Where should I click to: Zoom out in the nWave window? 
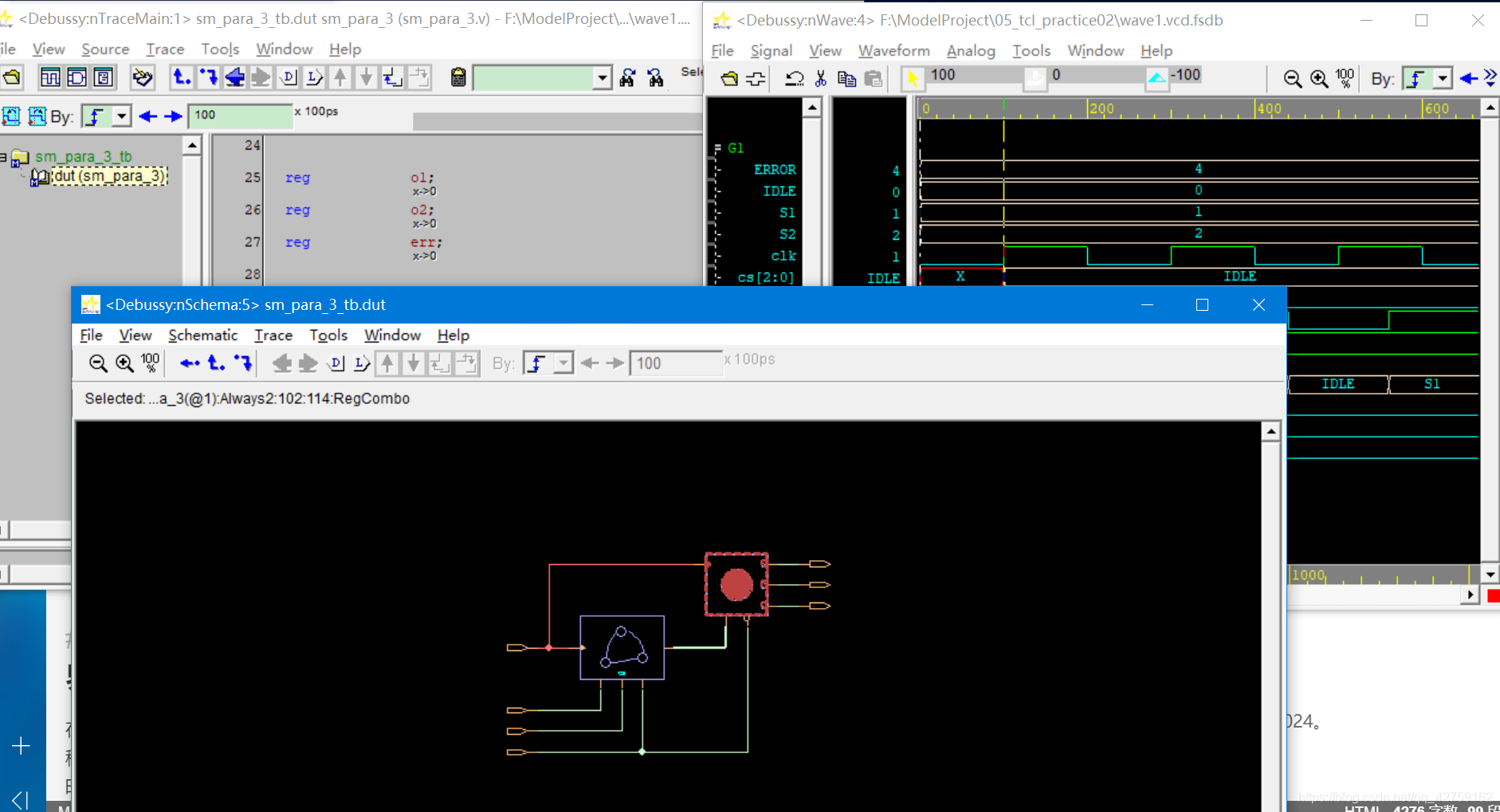(x=1292, y=79)
